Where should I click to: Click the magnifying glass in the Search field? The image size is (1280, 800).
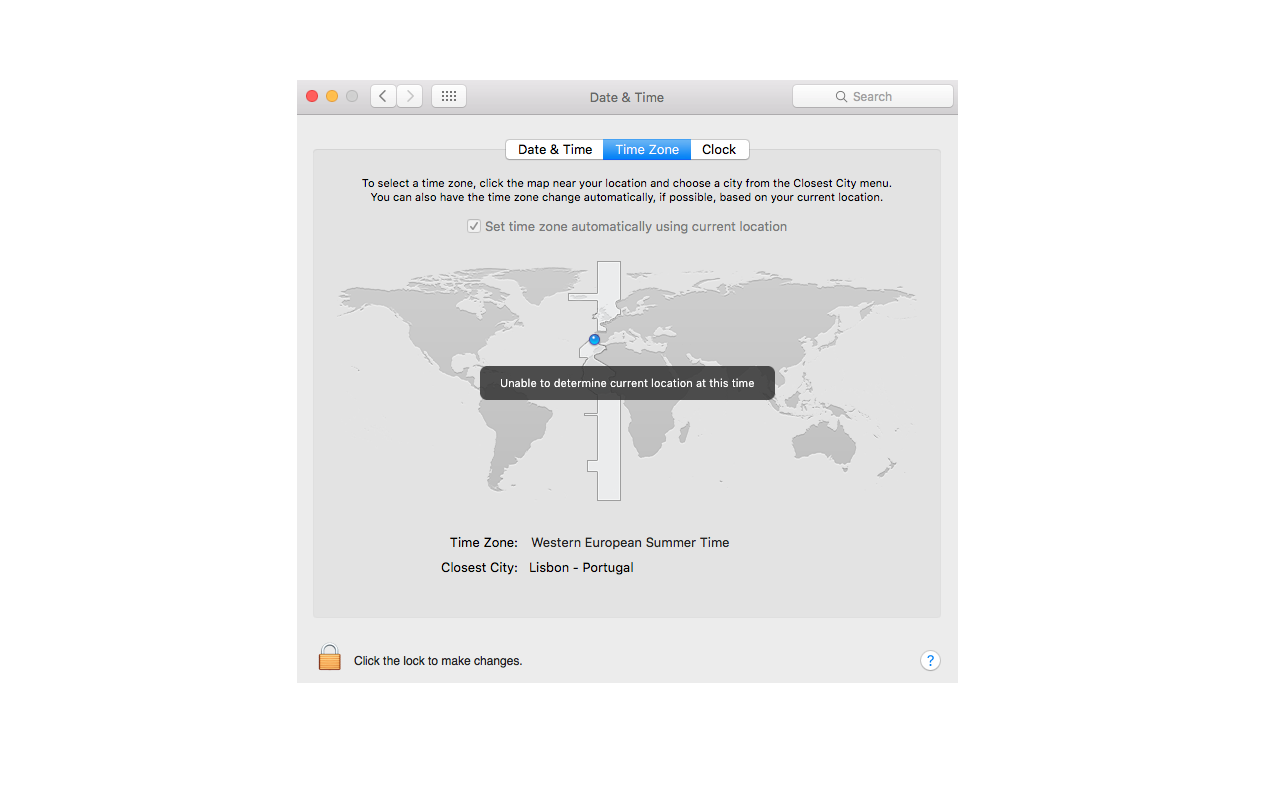[x=842, y=97]
